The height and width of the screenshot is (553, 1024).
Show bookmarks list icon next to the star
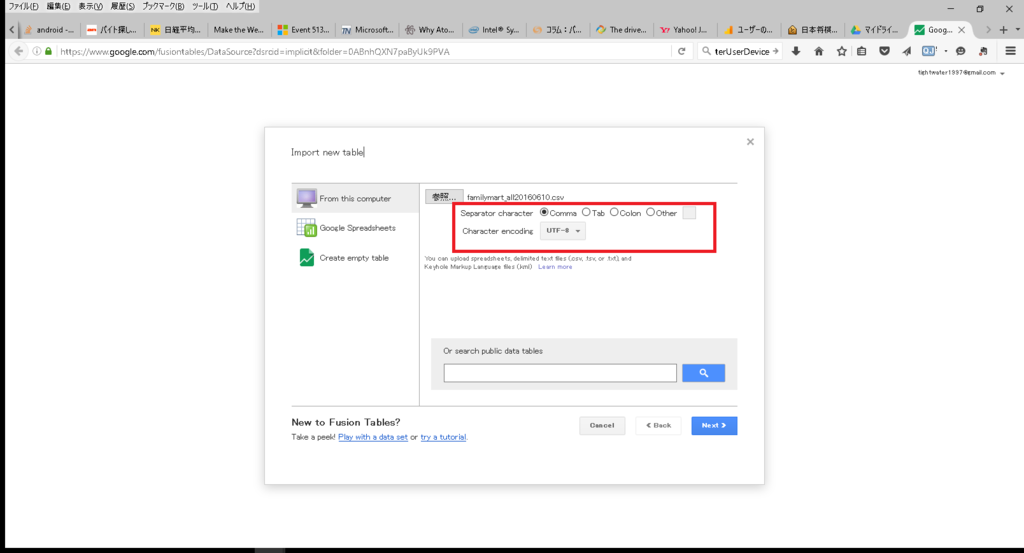(862, 51)
